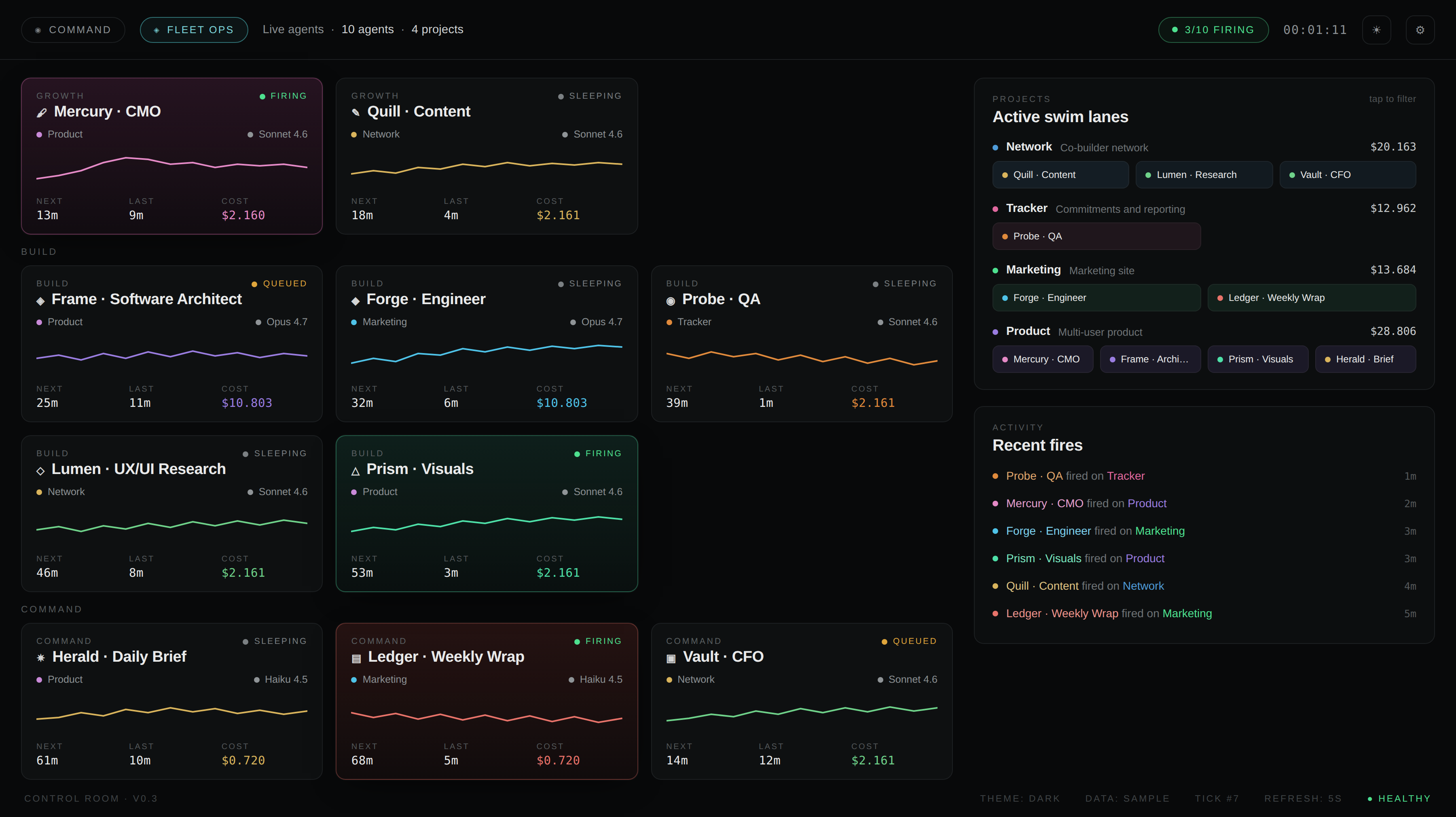Click the Haiku 4.5 model label on Herald card

(x=281, y=679)
